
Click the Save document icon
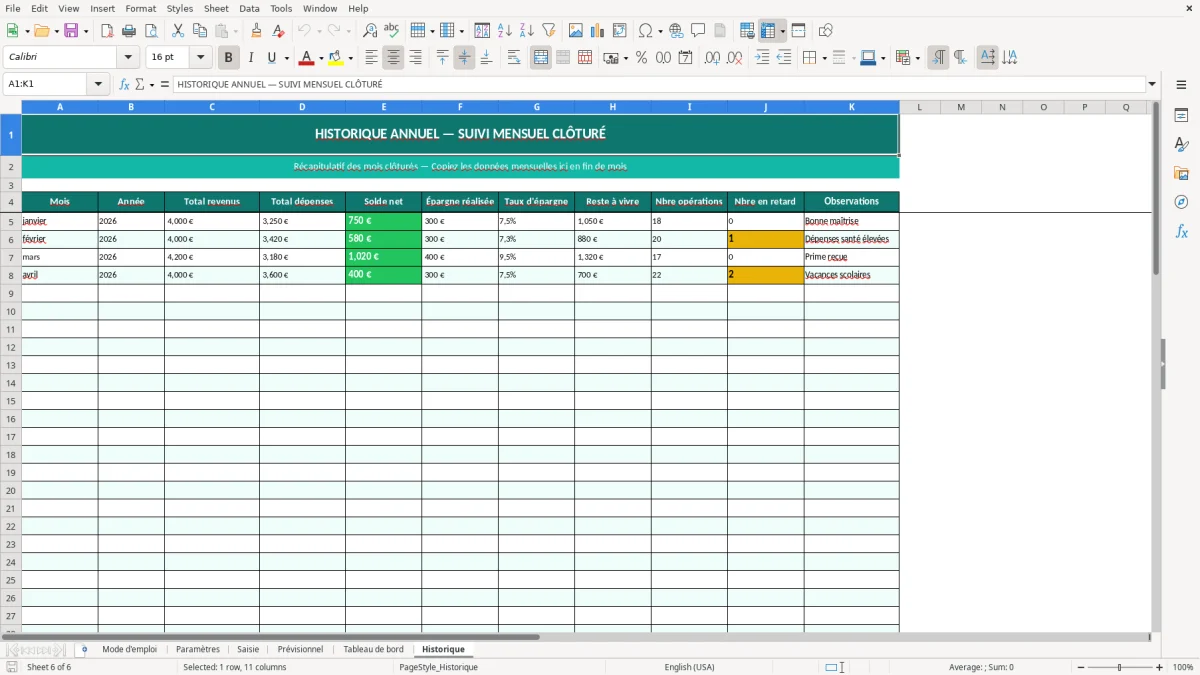click(71, 31)
